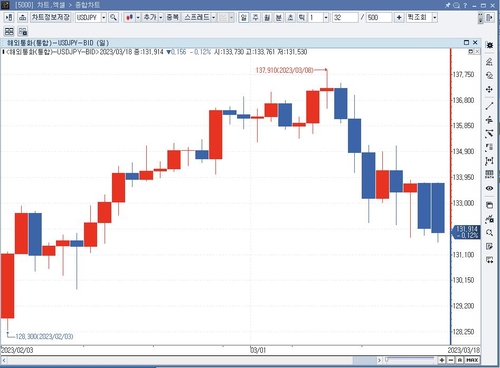Maximize the inner chart pane

(466, 42)
